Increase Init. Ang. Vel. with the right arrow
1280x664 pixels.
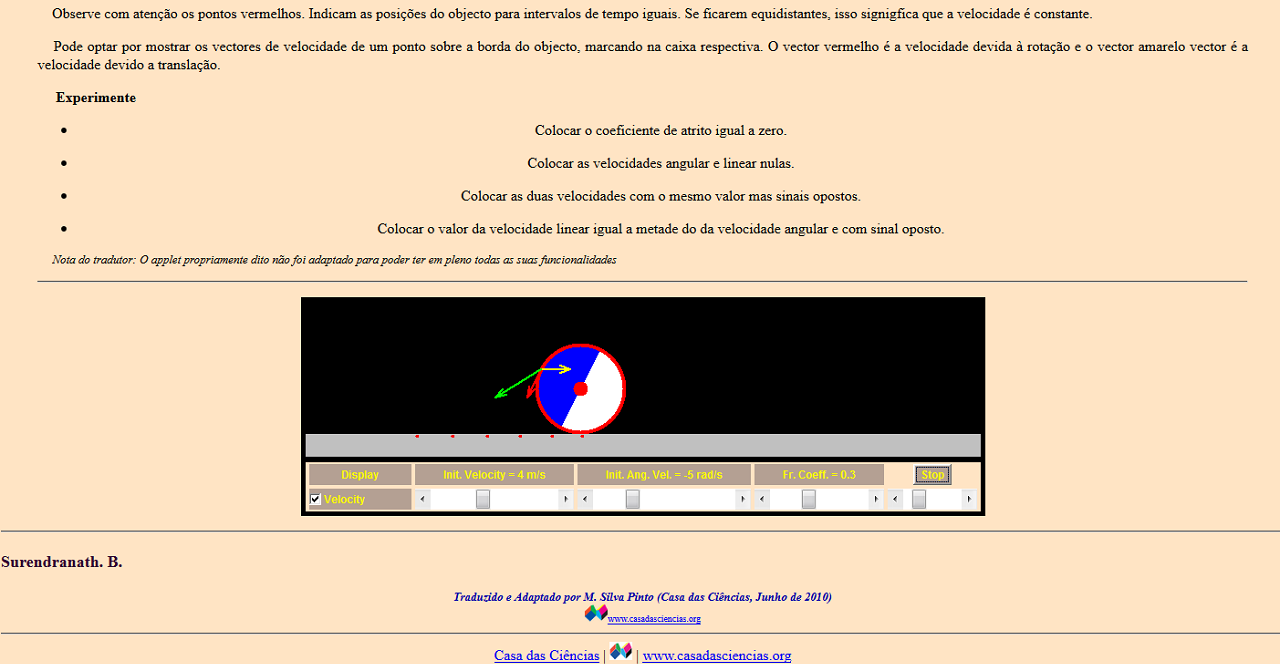[x=742, y=499]
